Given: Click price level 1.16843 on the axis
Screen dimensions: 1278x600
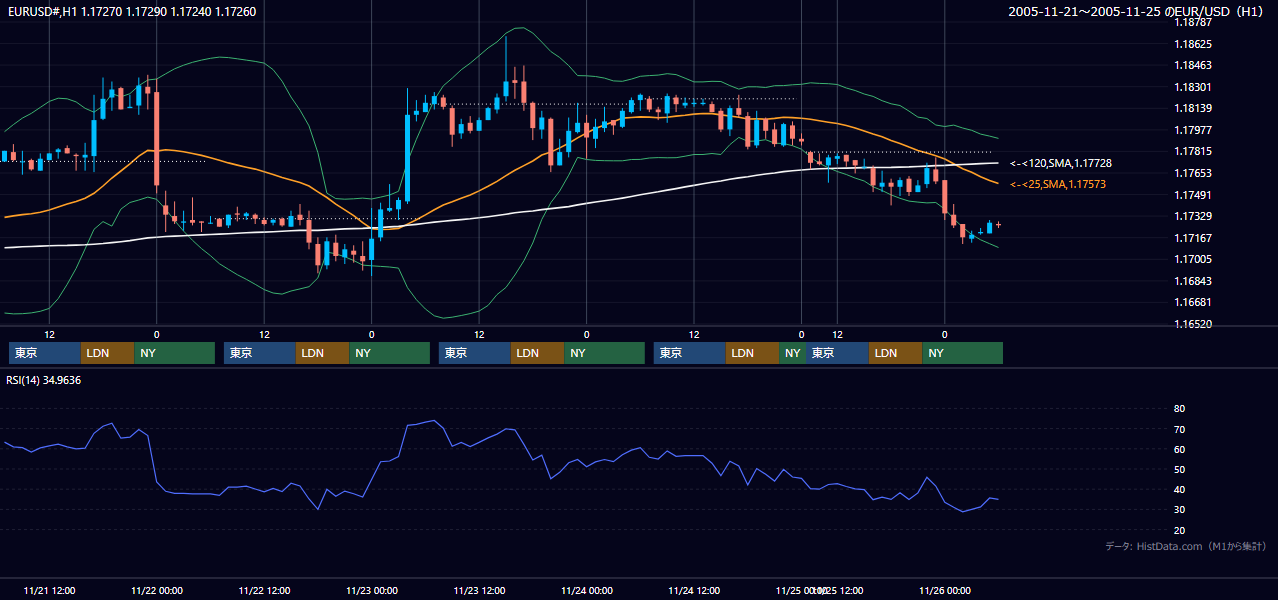Looking at the screenshot, I should (x=1194, y=282).
